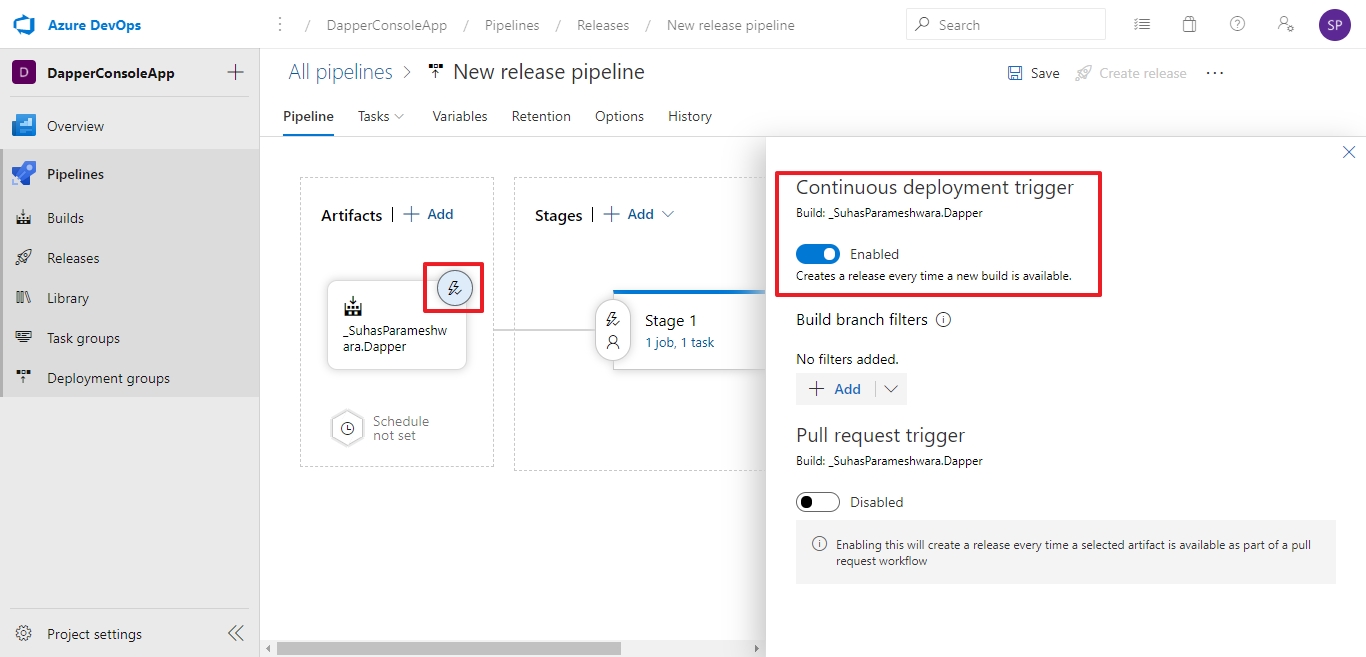Click the scrollbar left arrow
This screenshot has height=657, width=1366.
(x=268, y=649)
